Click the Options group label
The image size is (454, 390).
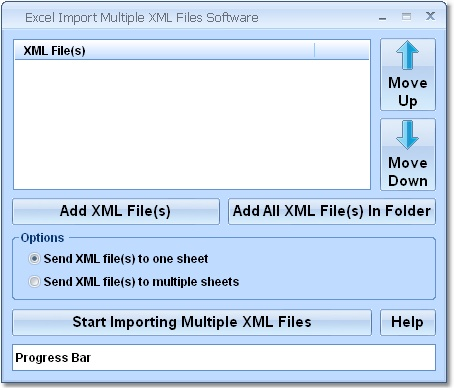click(x=42, y=238)
